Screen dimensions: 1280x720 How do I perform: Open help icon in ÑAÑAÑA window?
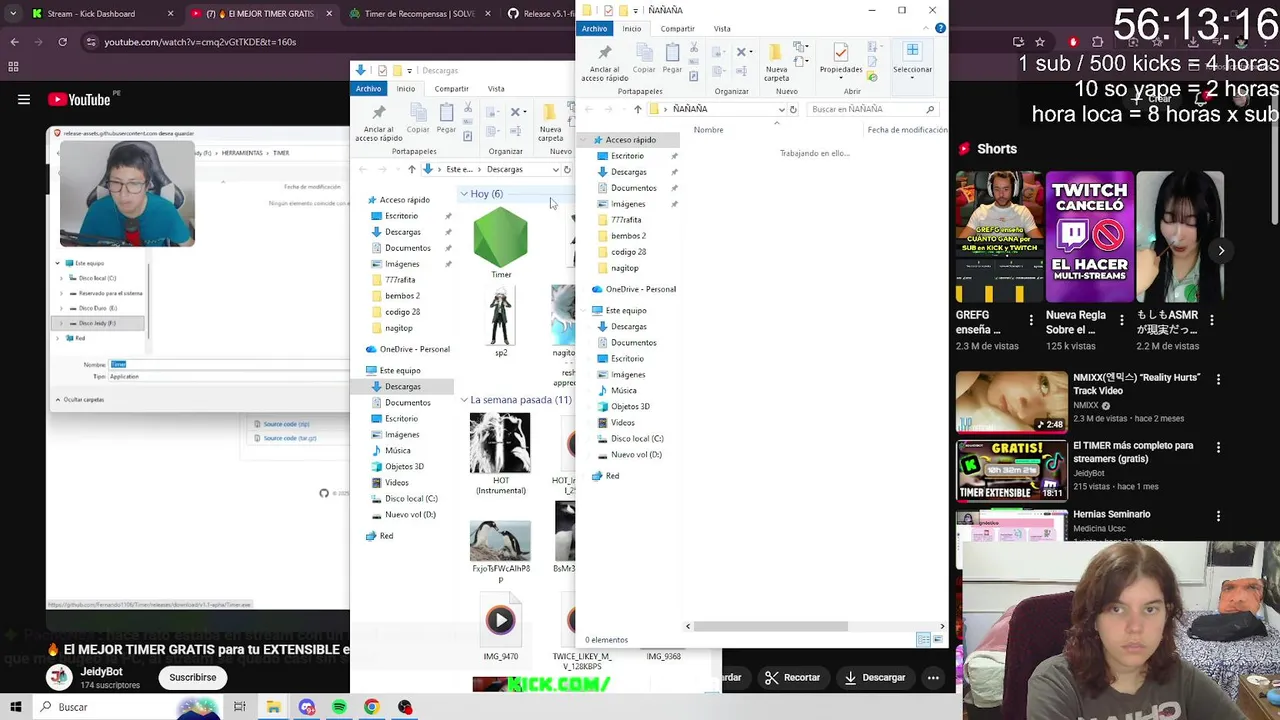940,28
